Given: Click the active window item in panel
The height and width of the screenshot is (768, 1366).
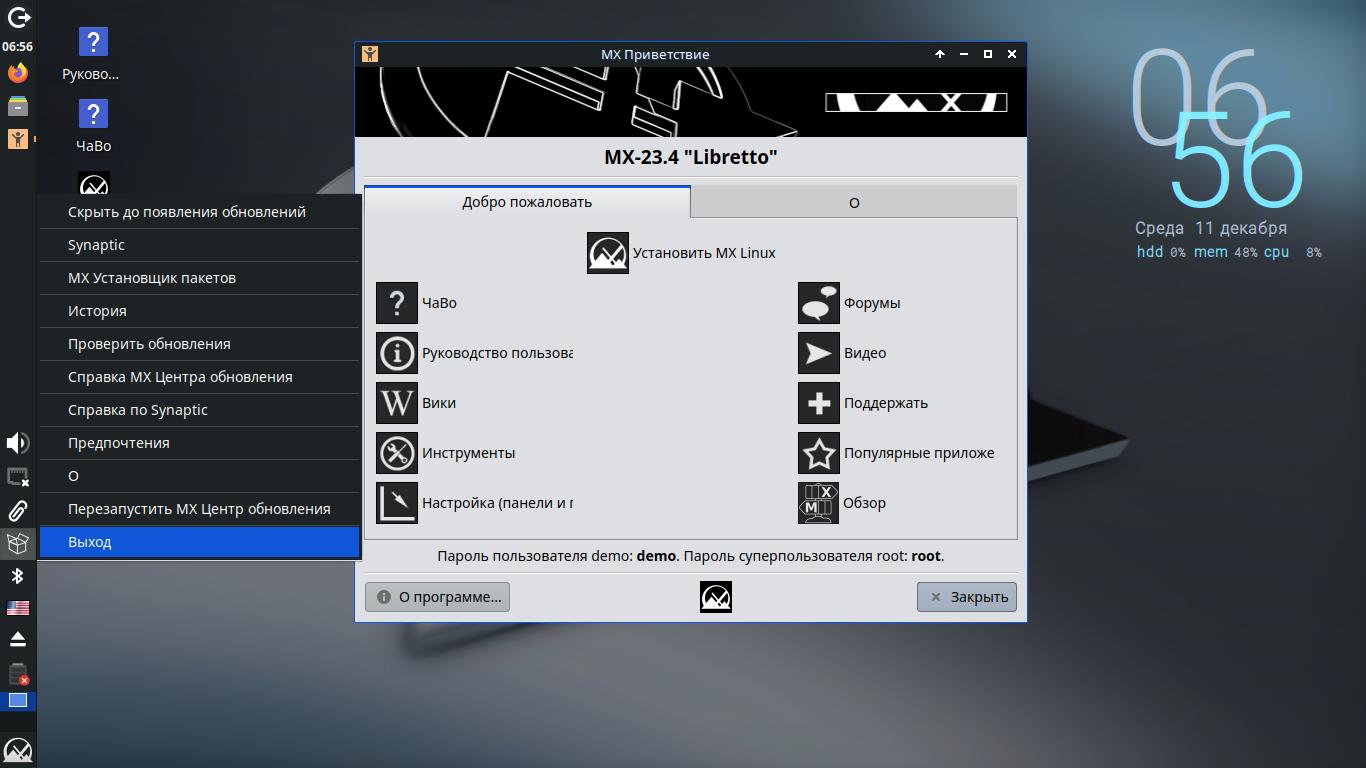Looking at the screenshot, I should (x=18, y=139).
